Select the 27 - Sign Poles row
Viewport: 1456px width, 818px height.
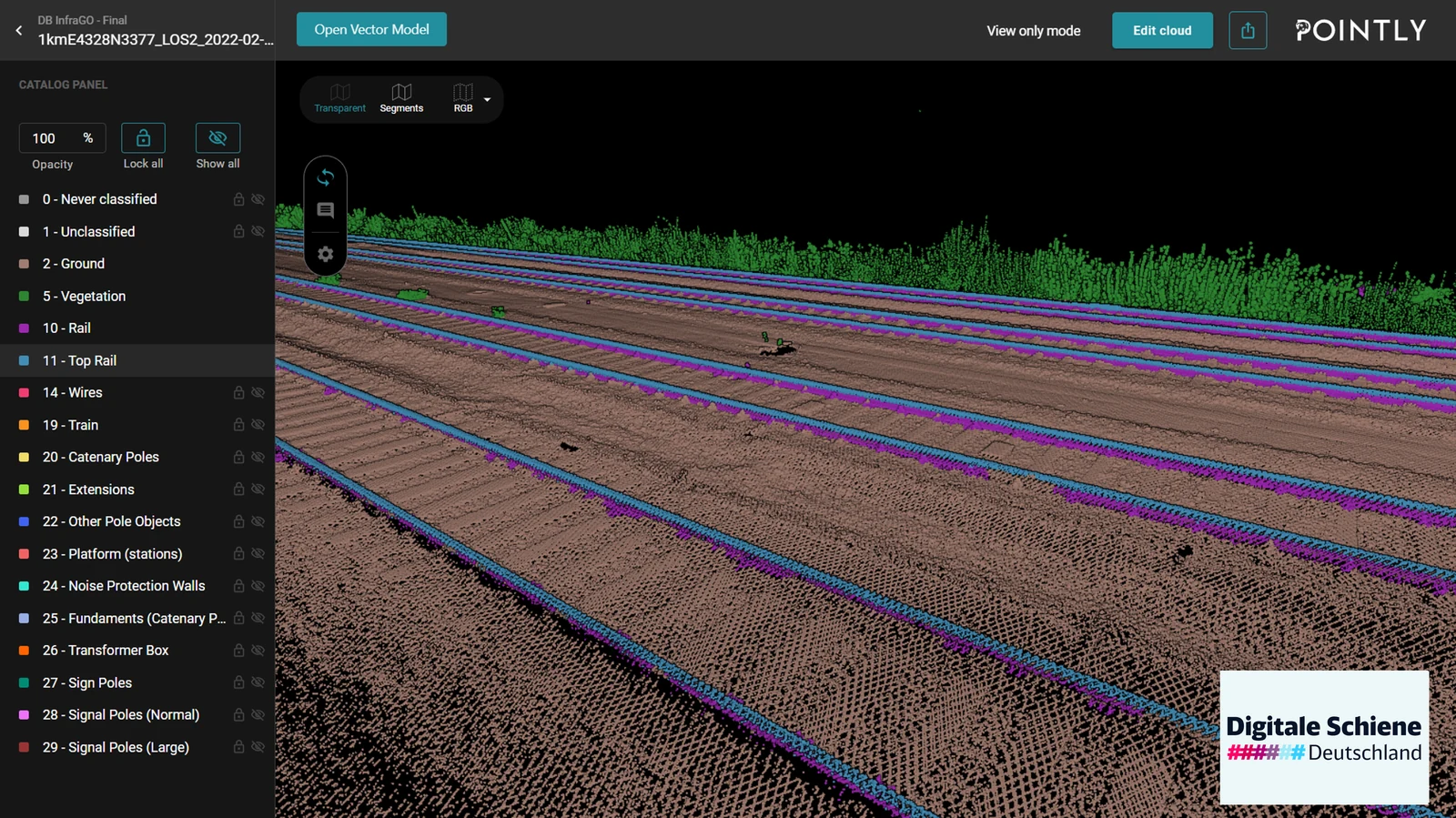pyautogui.click(x=137, y=682)
